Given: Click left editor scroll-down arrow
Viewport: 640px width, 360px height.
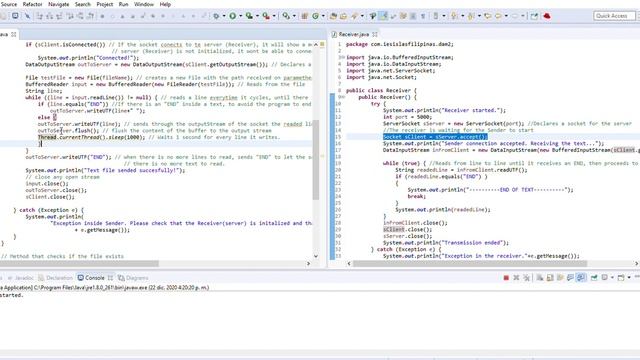Looking at the screenshot, I should coord(316,256).
